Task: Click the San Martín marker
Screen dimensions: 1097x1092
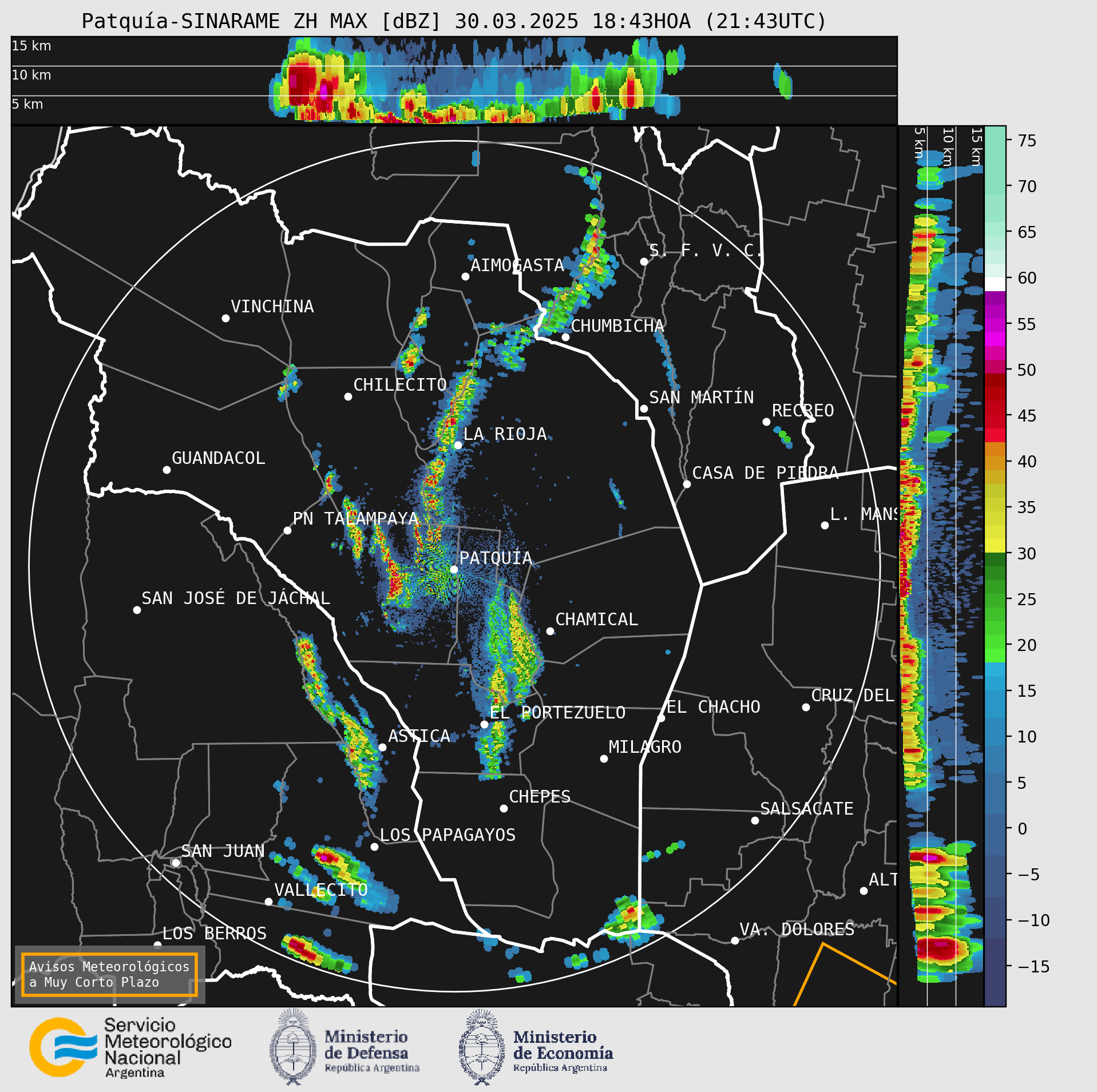Action: pos(644,408)
